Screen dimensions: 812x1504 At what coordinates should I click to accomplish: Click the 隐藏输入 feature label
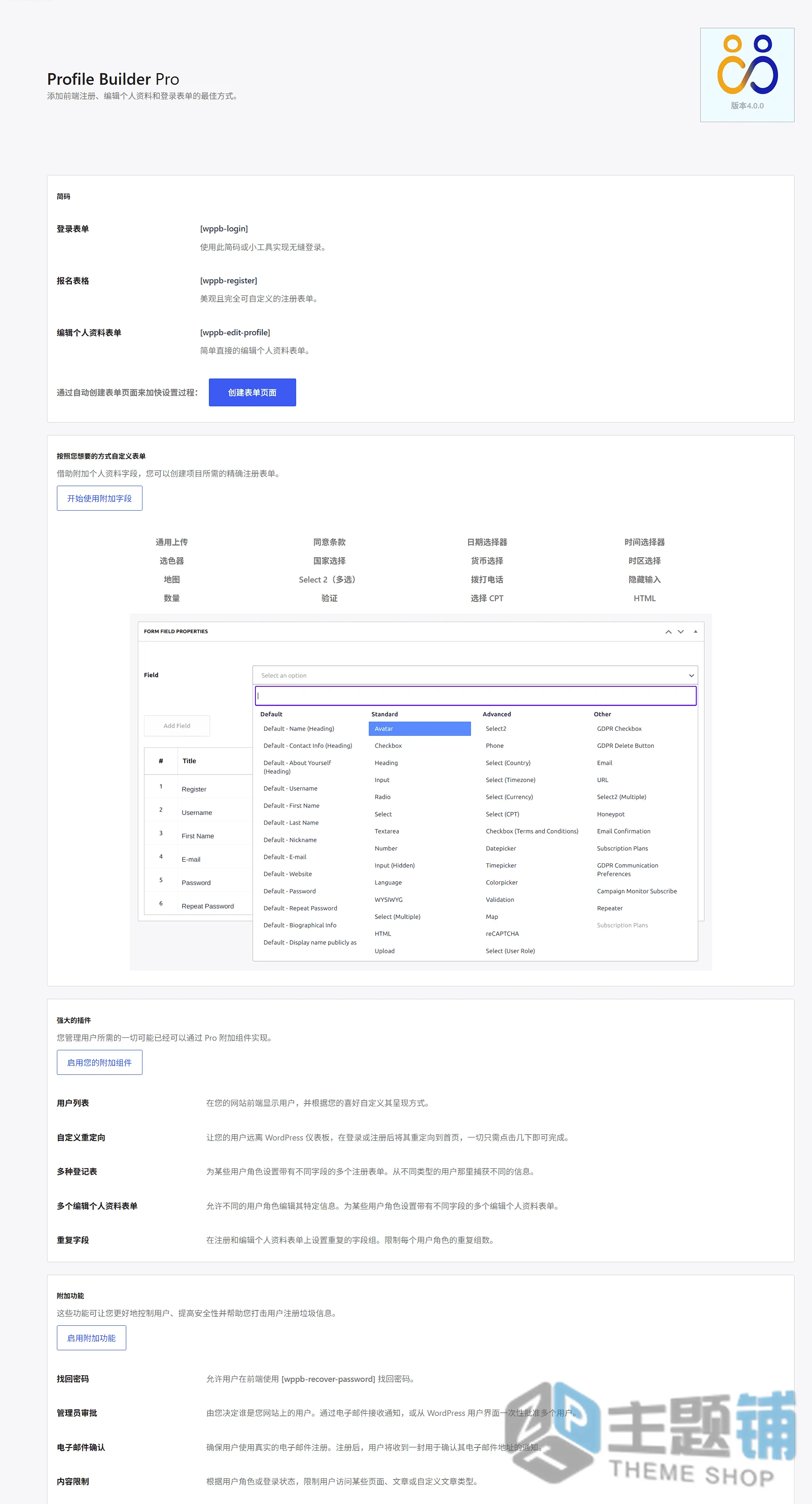coord(645,579)
